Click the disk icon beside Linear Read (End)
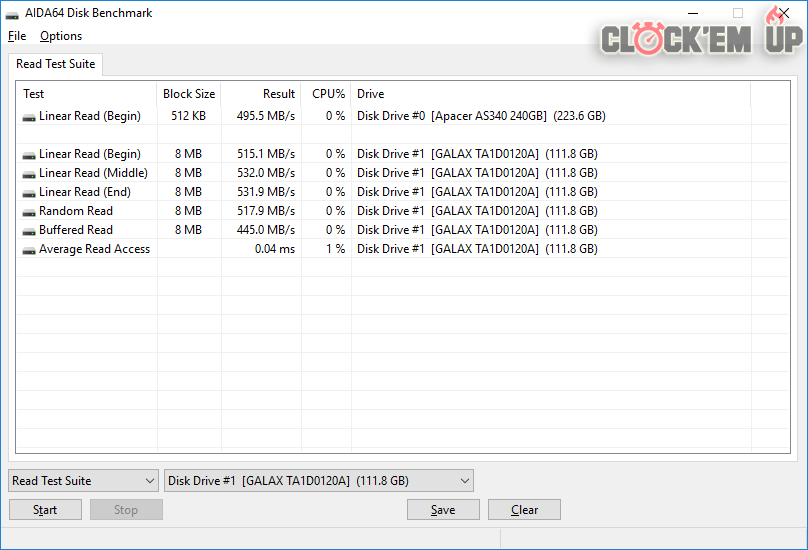Image resolution: width=808 pixels, height=550 pixels. tap(29, 193)
